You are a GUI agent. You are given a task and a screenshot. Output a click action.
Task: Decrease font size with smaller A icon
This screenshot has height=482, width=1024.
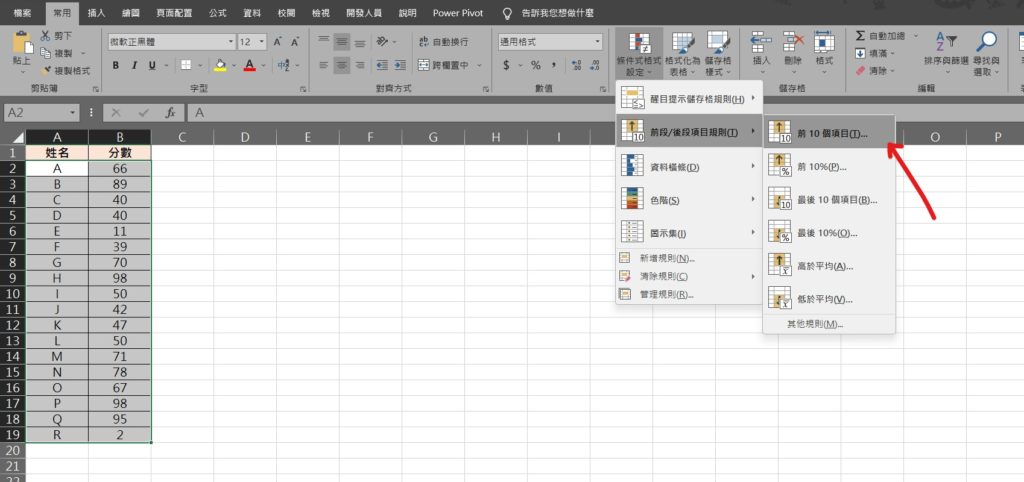coord(295,42)
